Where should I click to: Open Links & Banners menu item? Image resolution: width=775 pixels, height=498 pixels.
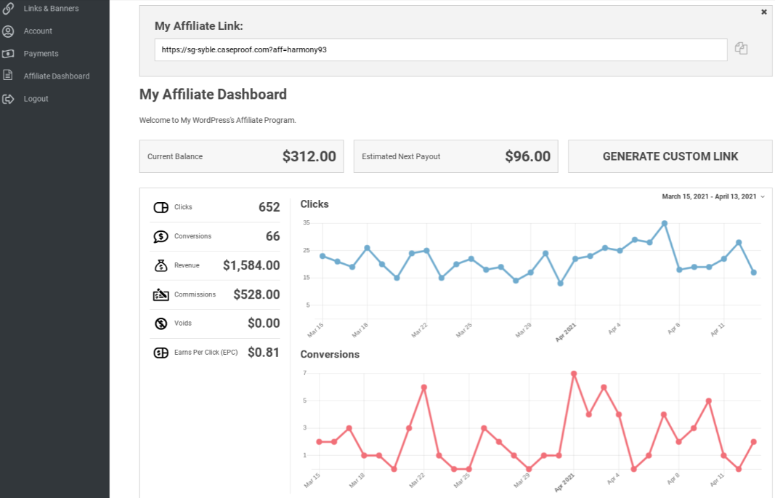point(51,8)
